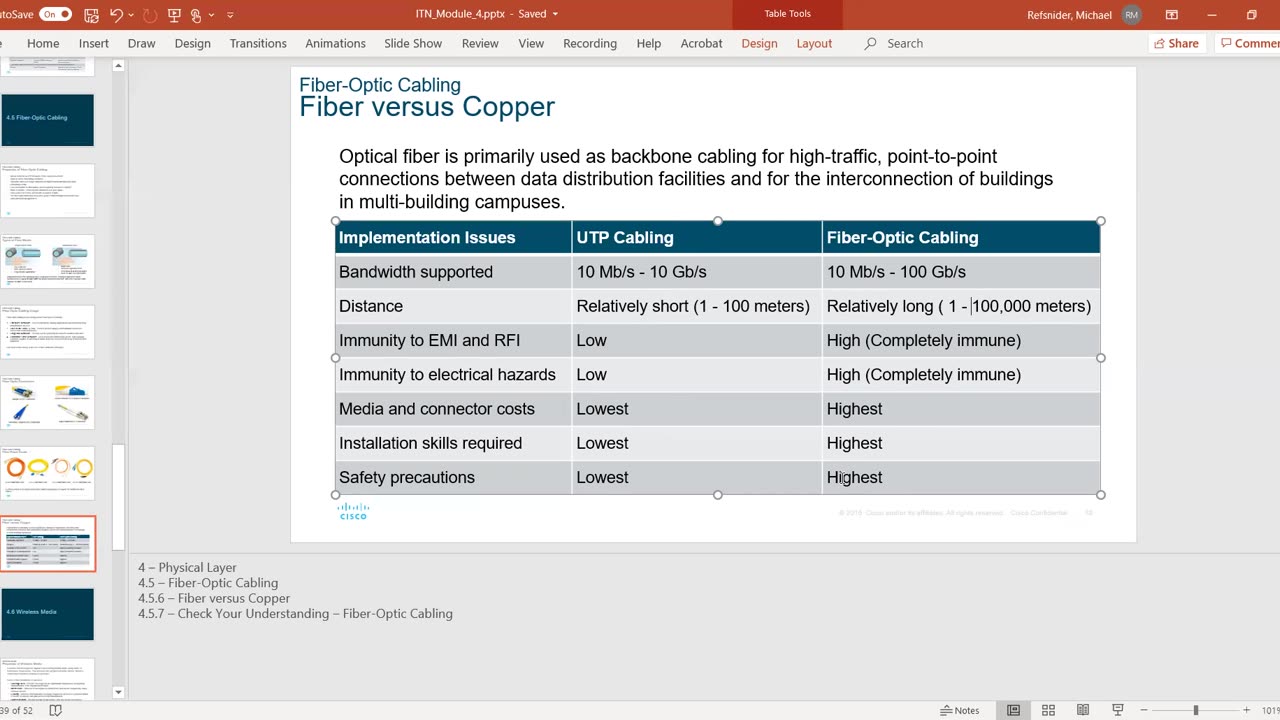Open the Touch/Mouse mode dropdown arrow

coord(211,15)
